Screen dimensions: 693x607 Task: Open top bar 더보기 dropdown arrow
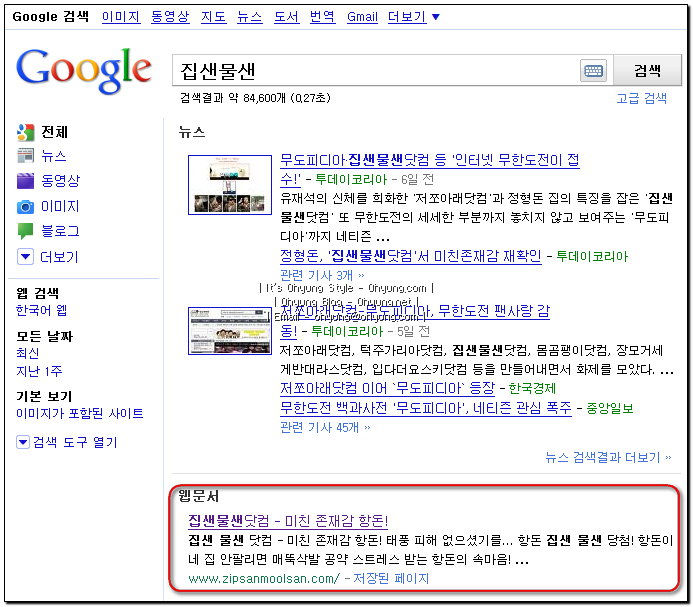[436, 17]
